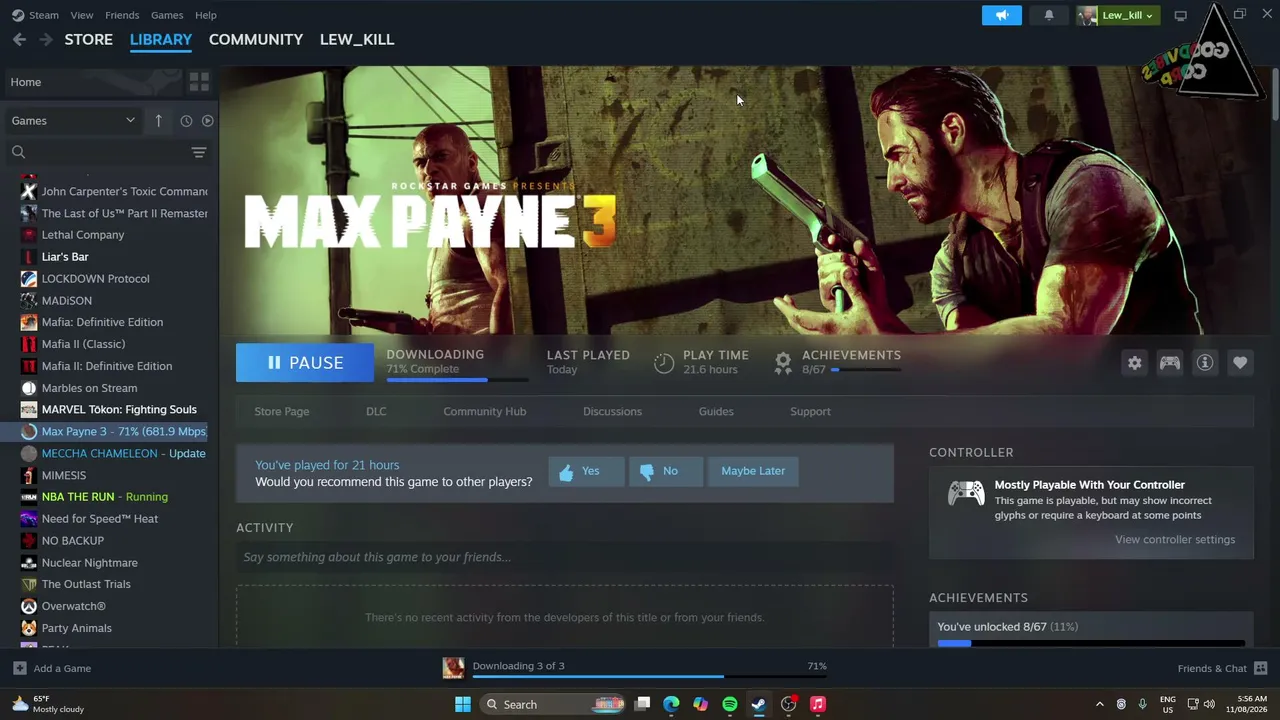Image resolution: width=1280 pixels, height=720 pixels.
Task: Open the DLC link
Action: 376,411
